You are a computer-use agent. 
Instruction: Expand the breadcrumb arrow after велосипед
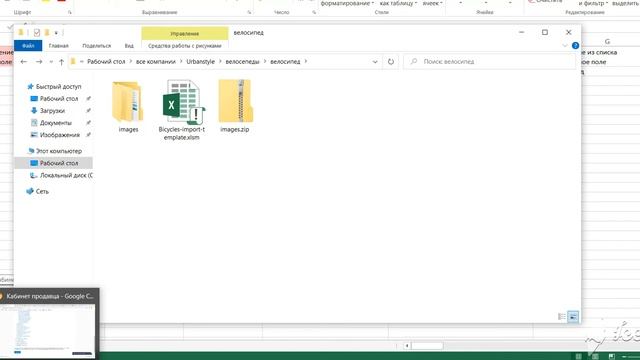306,62
